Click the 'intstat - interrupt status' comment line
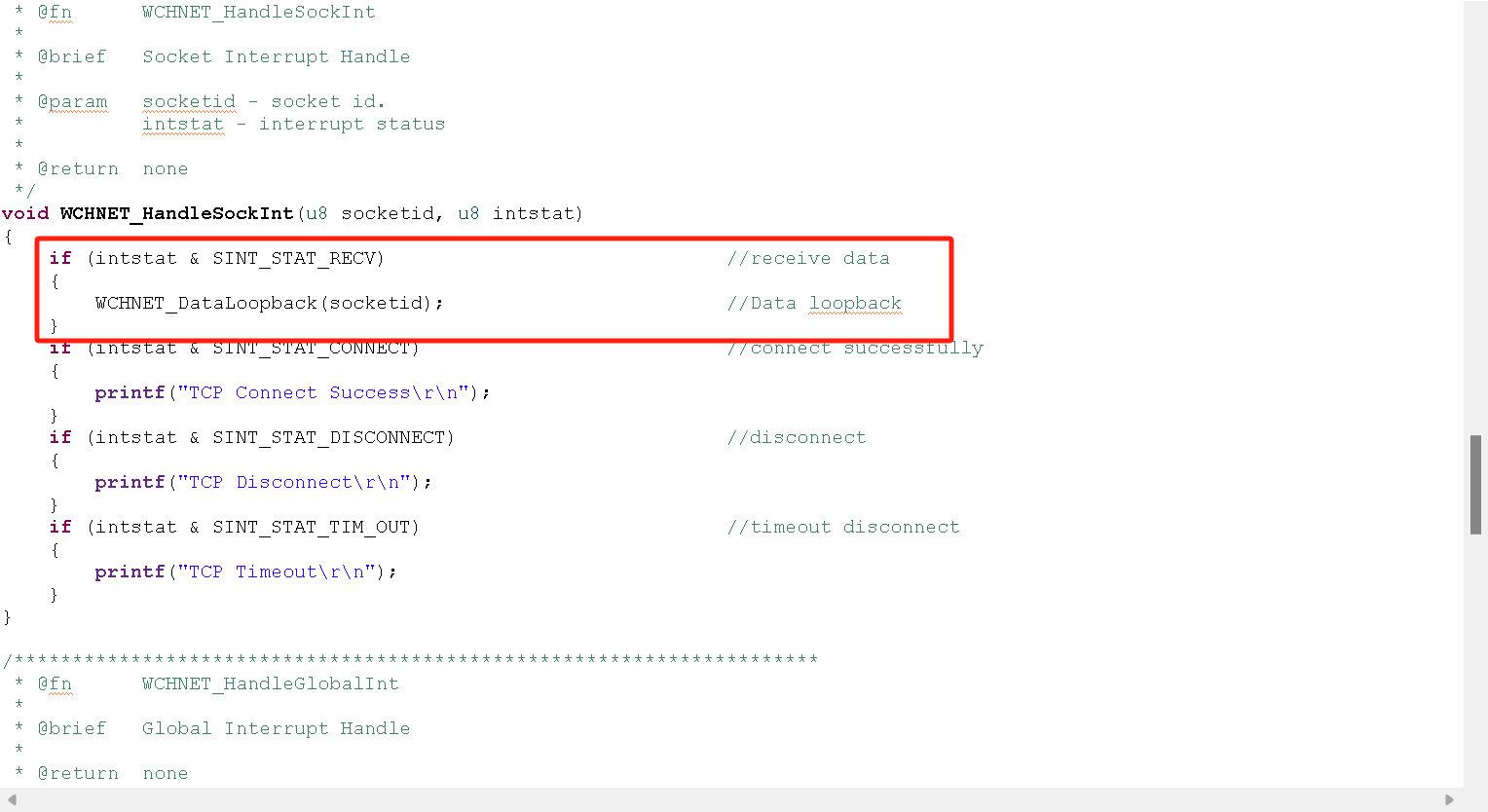The image size is (1488, 812). [x=294, y=124]
